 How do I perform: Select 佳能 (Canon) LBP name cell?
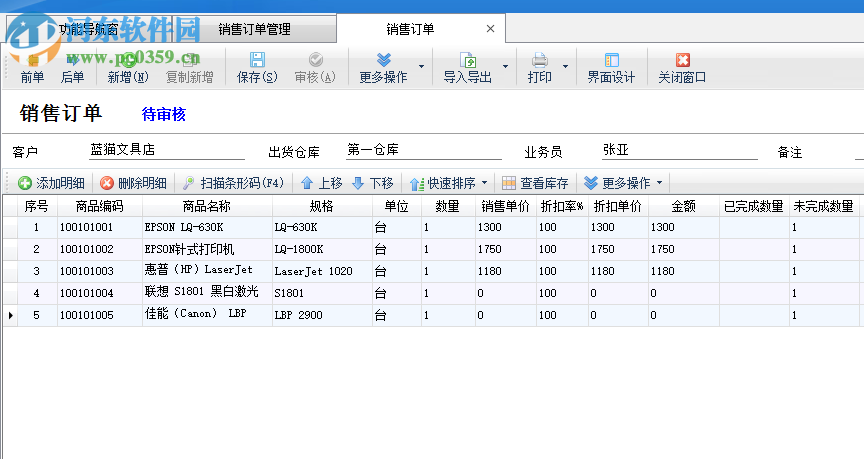click(207, 315)
